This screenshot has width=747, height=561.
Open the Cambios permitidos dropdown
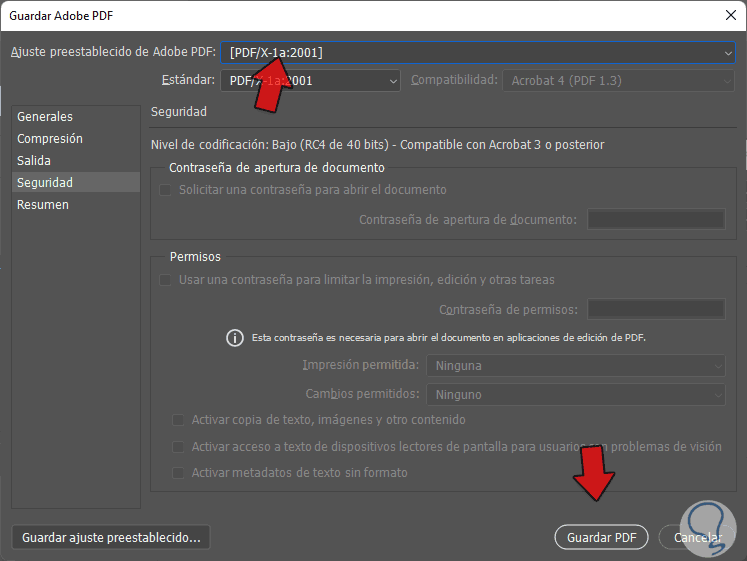tap(575, 395)
